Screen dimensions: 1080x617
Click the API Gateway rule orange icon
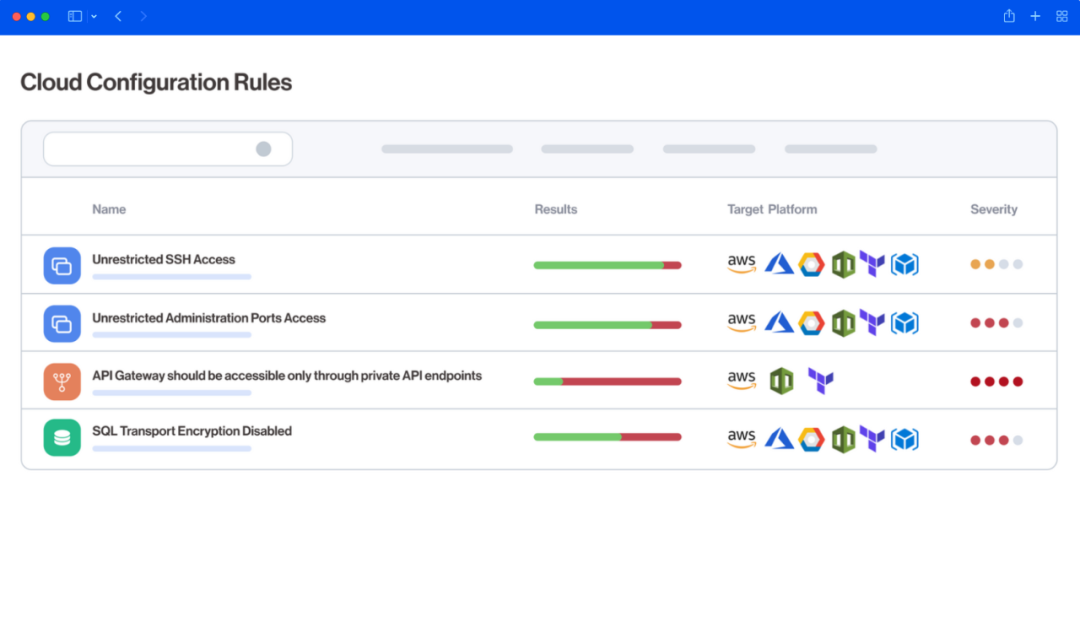point(62,381)
